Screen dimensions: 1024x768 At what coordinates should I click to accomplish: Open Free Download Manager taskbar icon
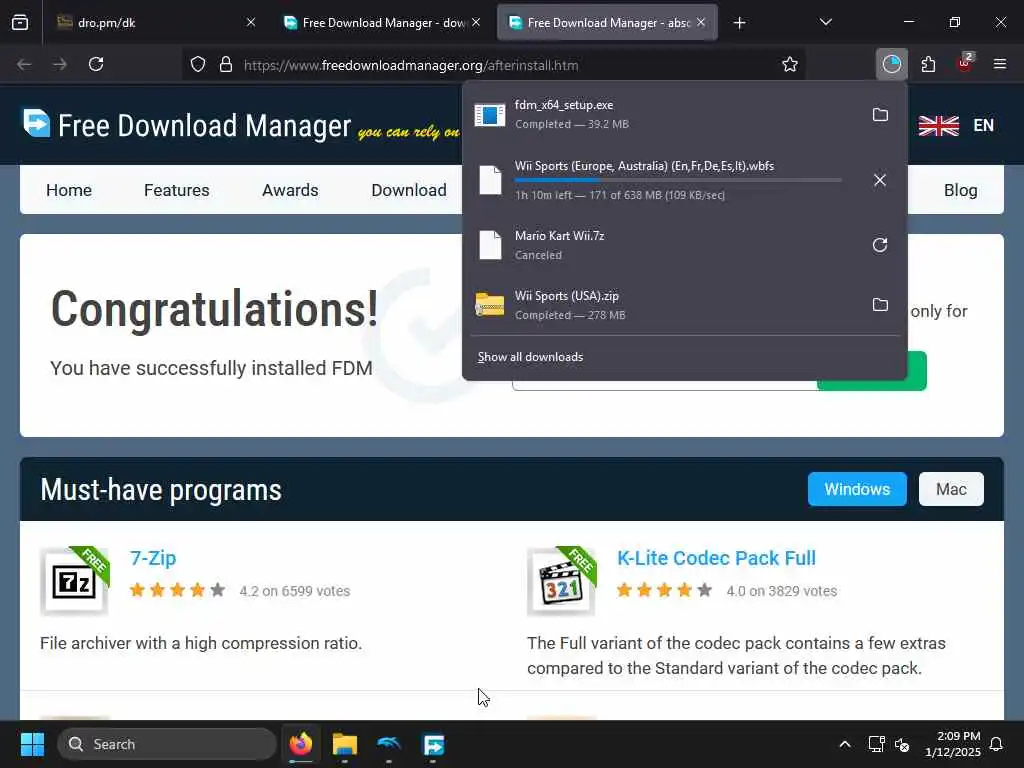(x=434, y=744)
